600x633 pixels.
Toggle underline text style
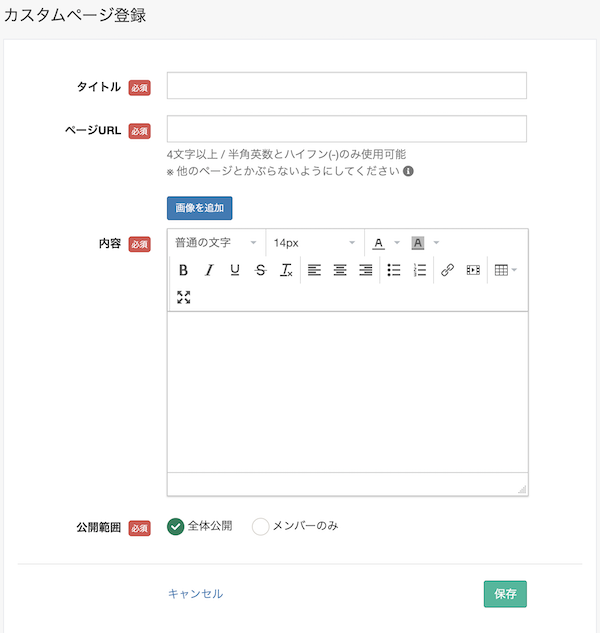tap(235, 270)
